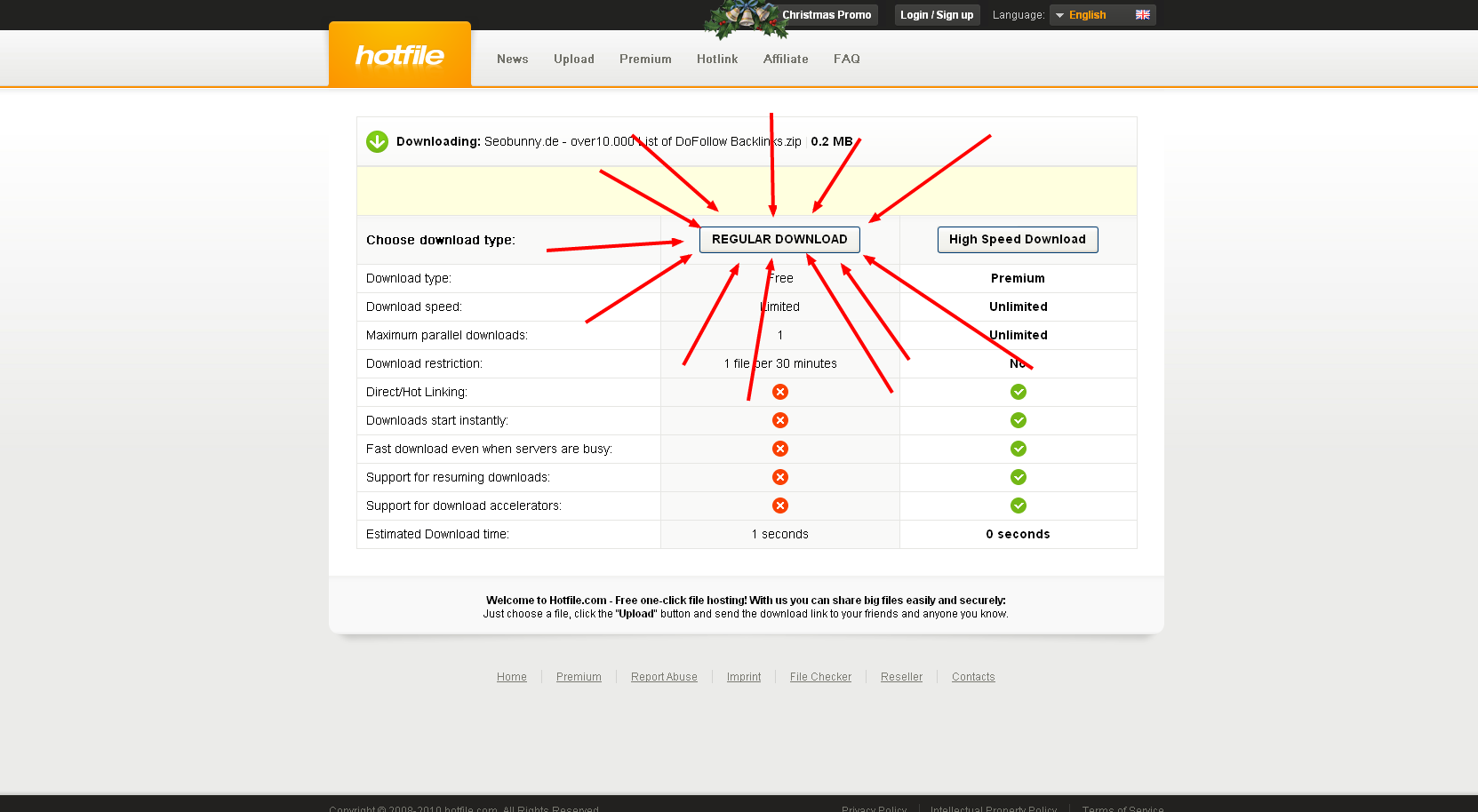Open the File Checker link

(x=820, y=677)
